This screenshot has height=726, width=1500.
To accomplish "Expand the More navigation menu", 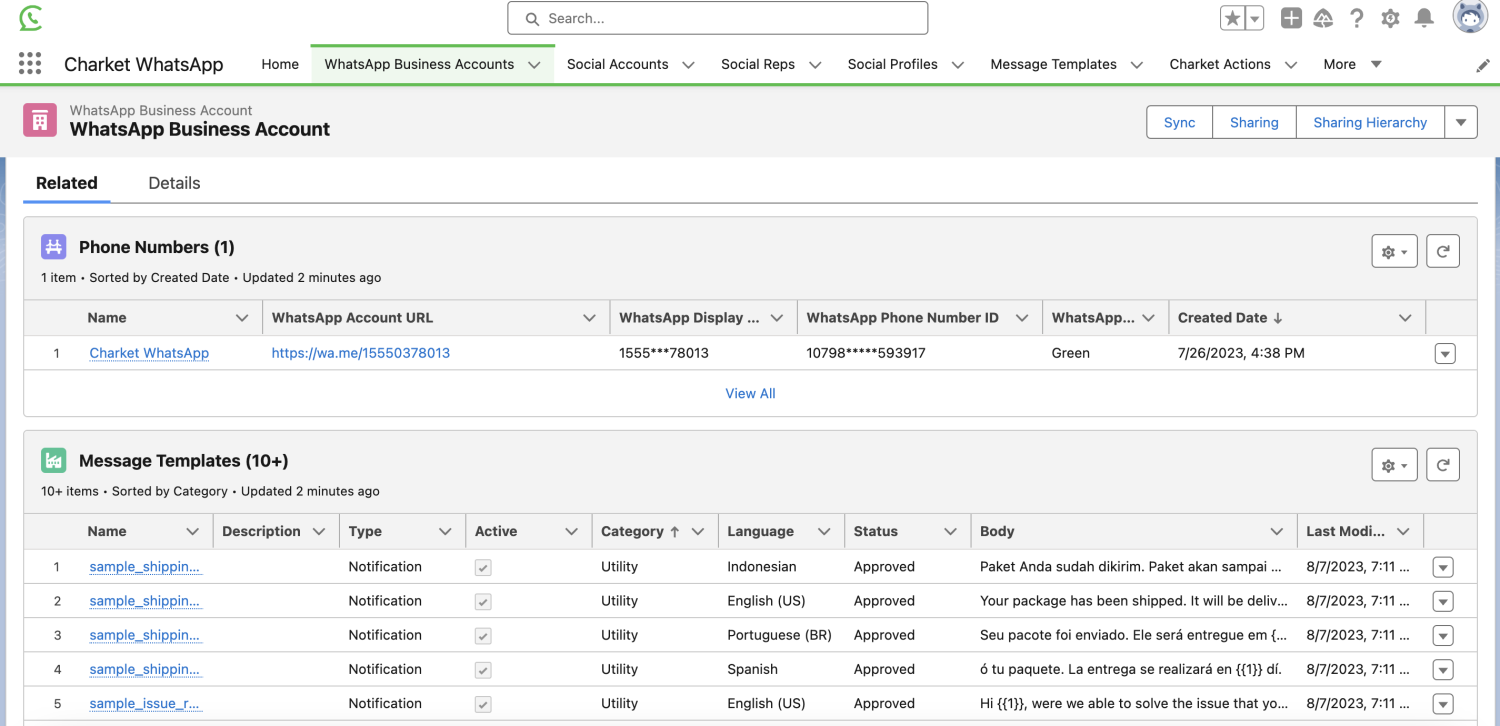I will click(x=1352, y=64).
